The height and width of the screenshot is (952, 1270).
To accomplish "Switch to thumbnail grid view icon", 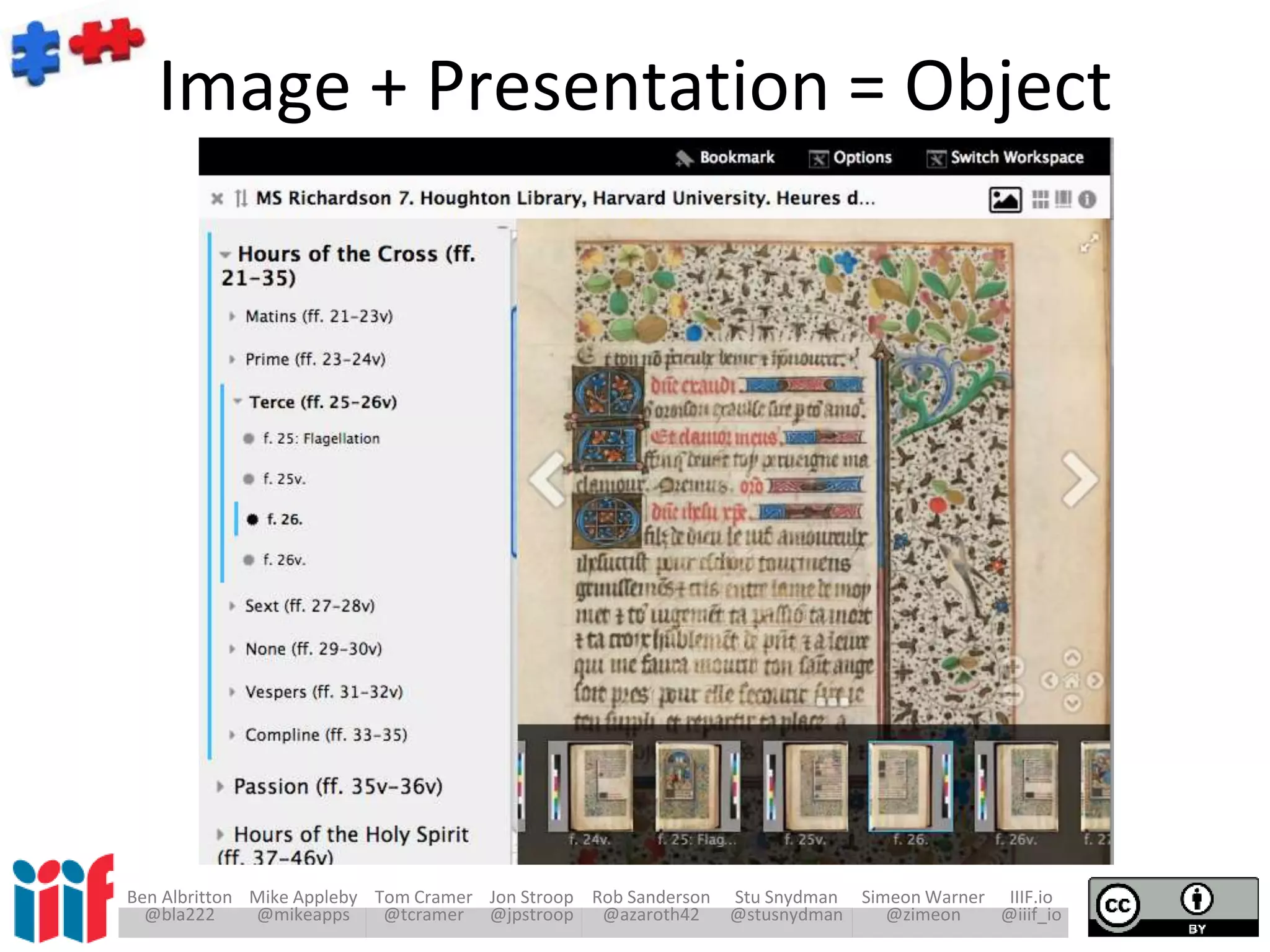I will click(x=1040, y=199).
